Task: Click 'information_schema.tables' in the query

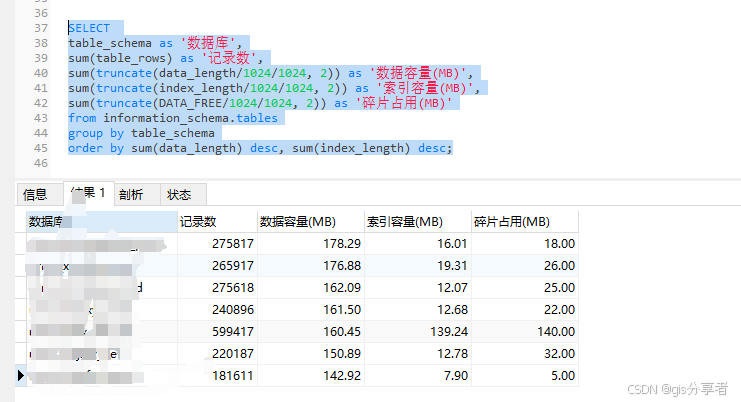Action: click(190, 118)
